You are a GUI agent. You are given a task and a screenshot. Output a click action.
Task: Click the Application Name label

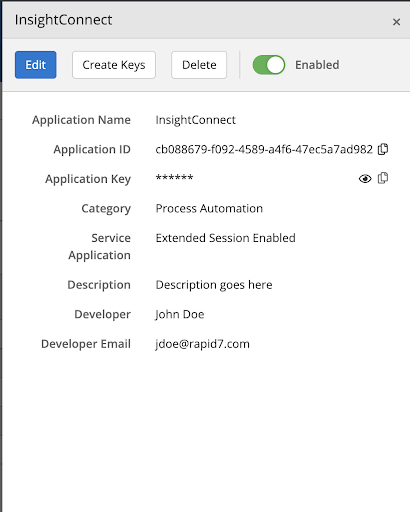tap(81, 120)
